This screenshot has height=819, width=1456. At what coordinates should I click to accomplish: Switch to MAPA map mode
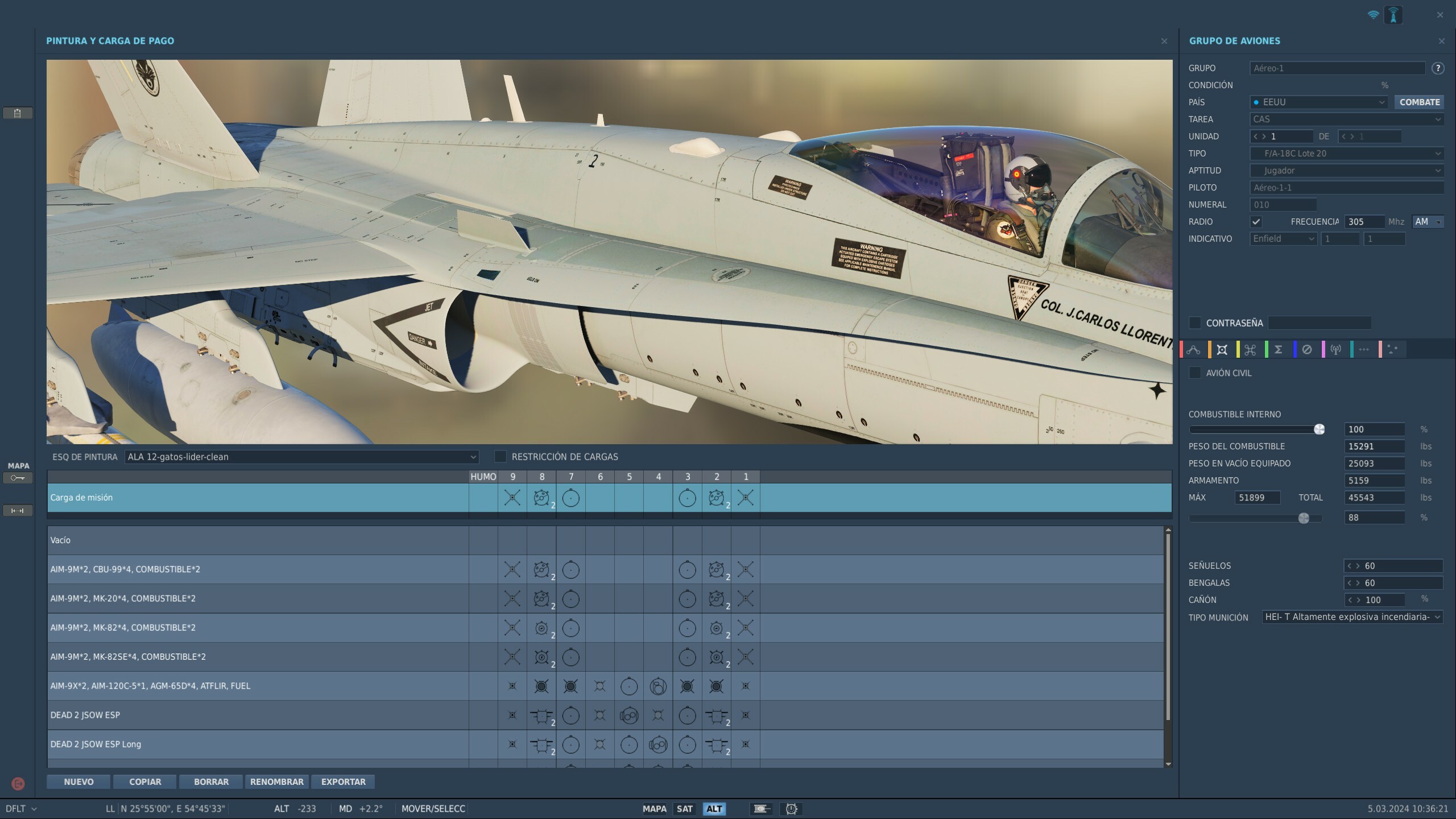[x=654, y=809]
